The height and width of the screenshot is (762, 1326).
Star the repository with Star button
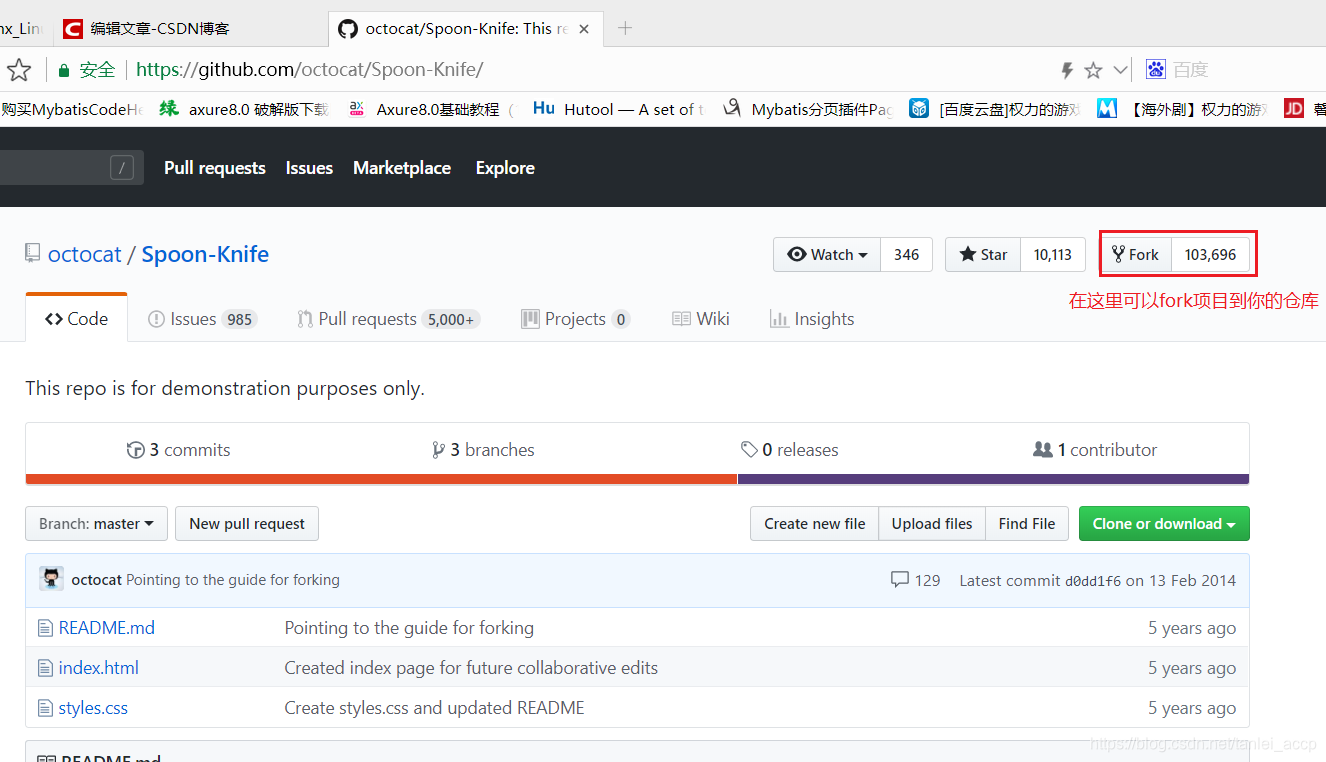click(983, 255)
